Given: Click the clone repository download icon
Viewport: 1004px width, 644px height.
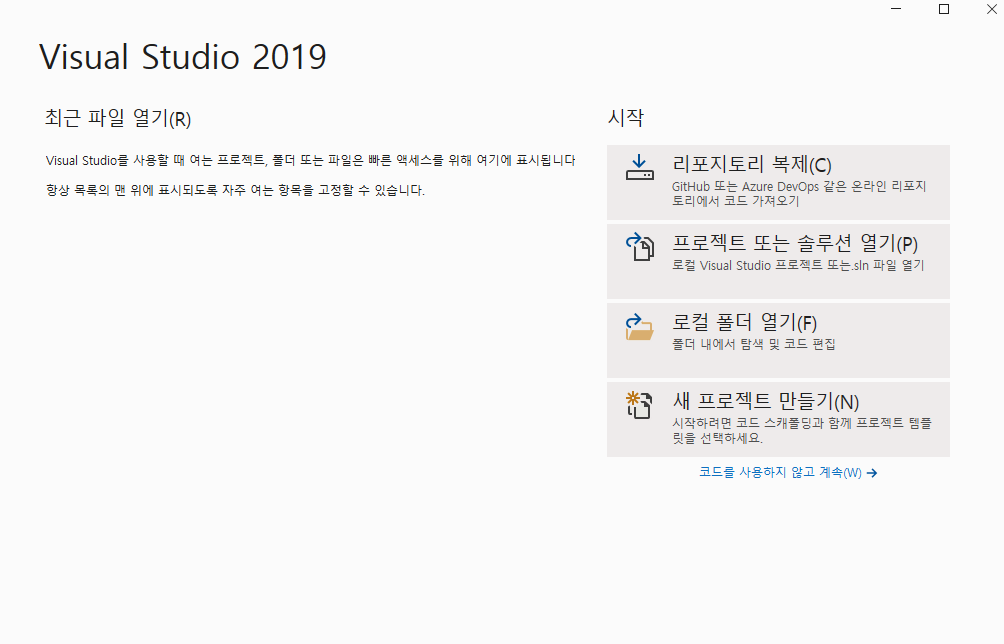Looking at the screenshot, I should click(639, 168).
